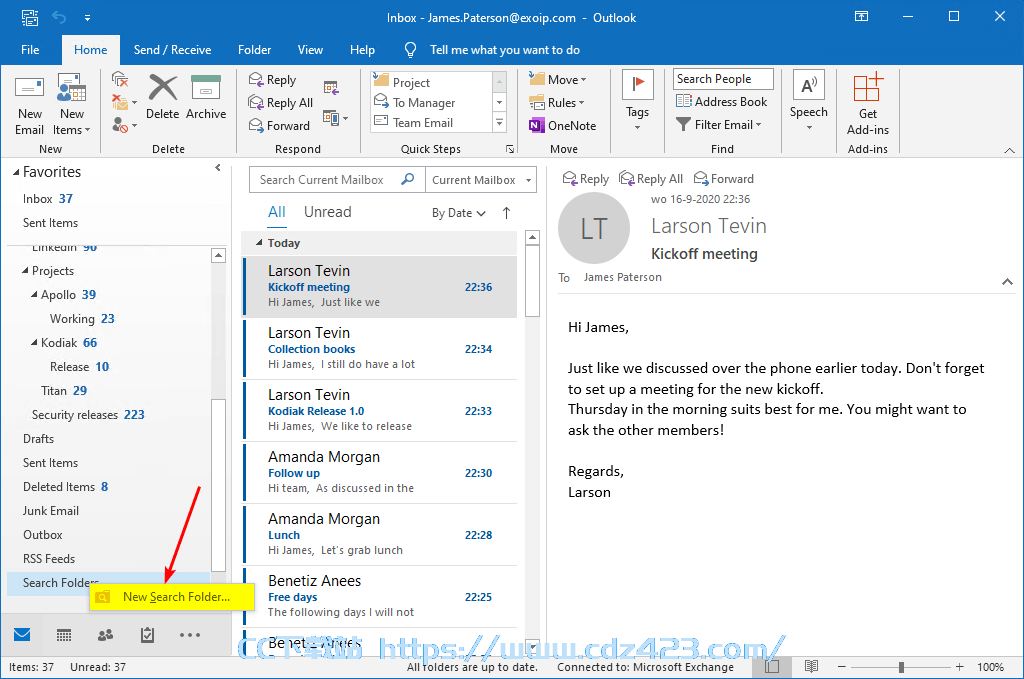Open the Filter Email dropdown
1024x679 pixels.
pos(719,124)
